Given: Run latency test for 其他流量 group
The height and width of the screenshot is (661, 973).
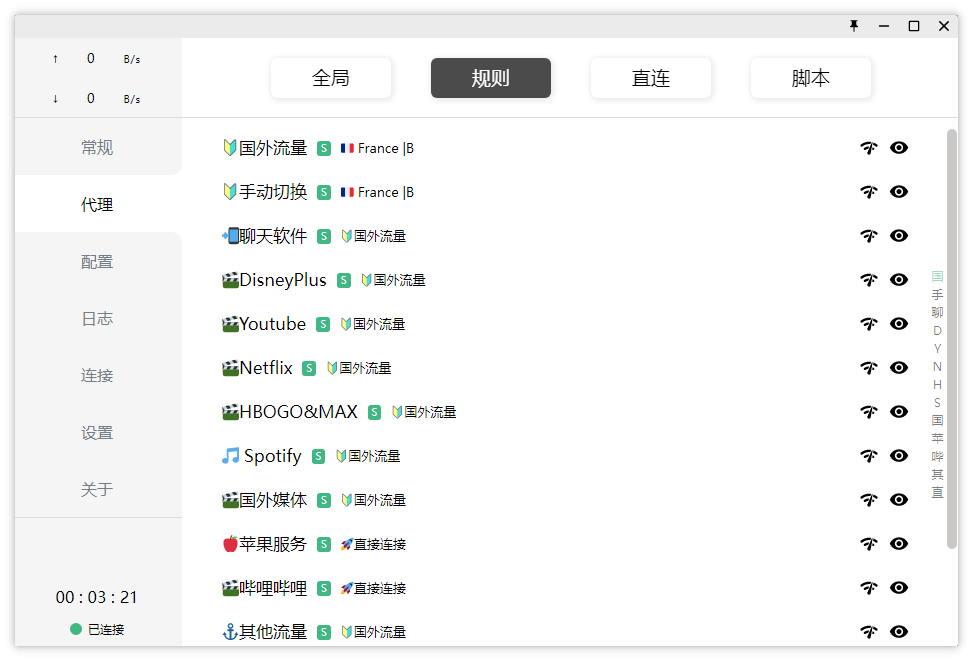Looking at the screenshot, I should [869, 632].
